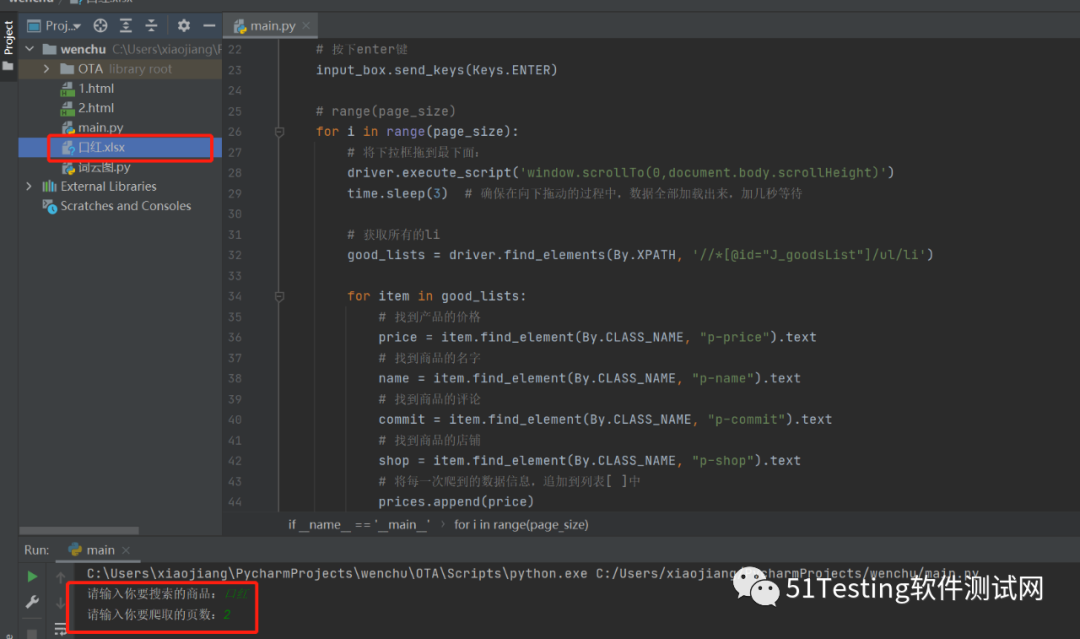This screenshot has width=1080, height=639.
Task: Click the Select Opened File target icon
Action: coord(101,26)
